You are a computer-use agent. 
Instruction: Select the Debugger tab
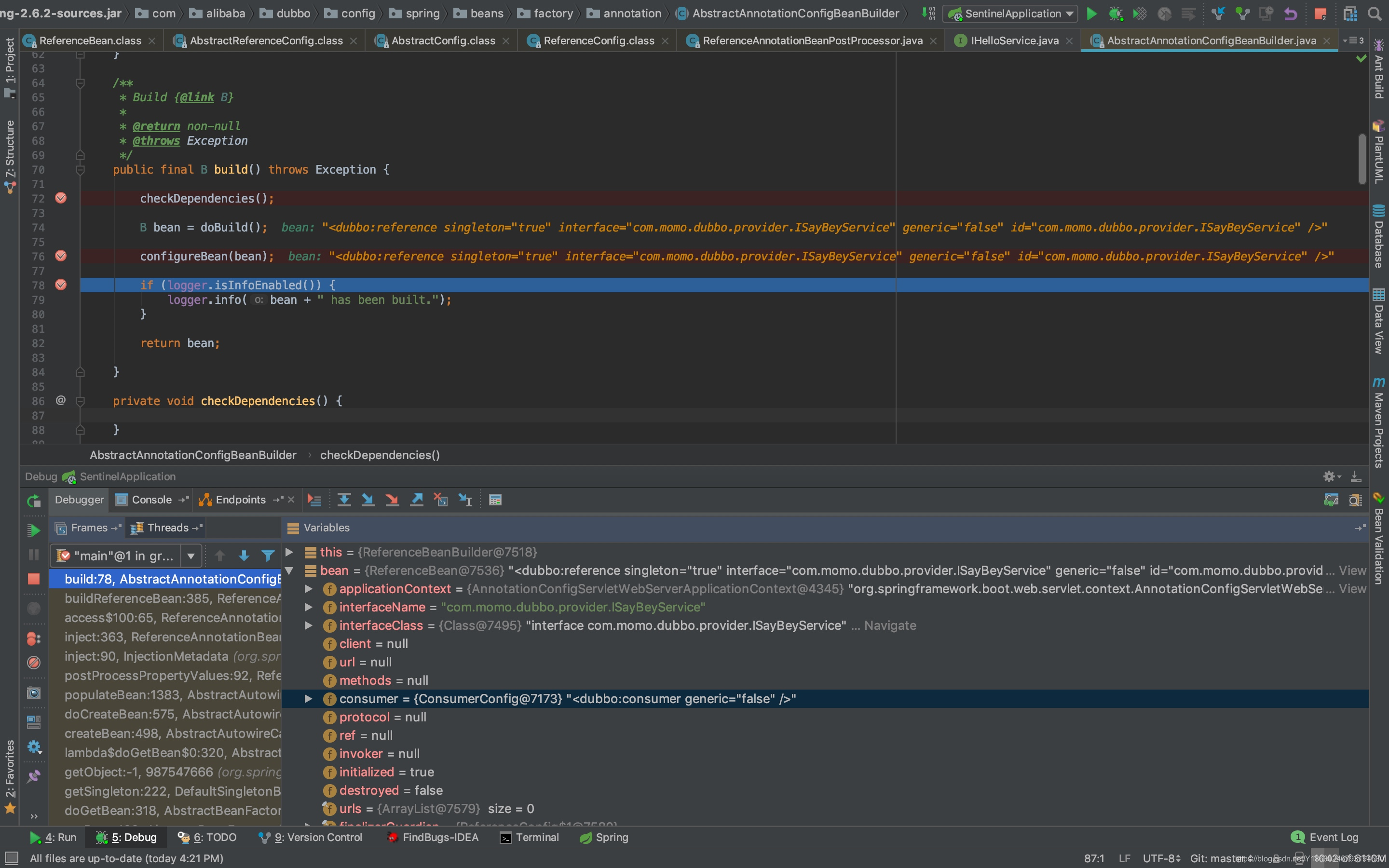(79, 499)
